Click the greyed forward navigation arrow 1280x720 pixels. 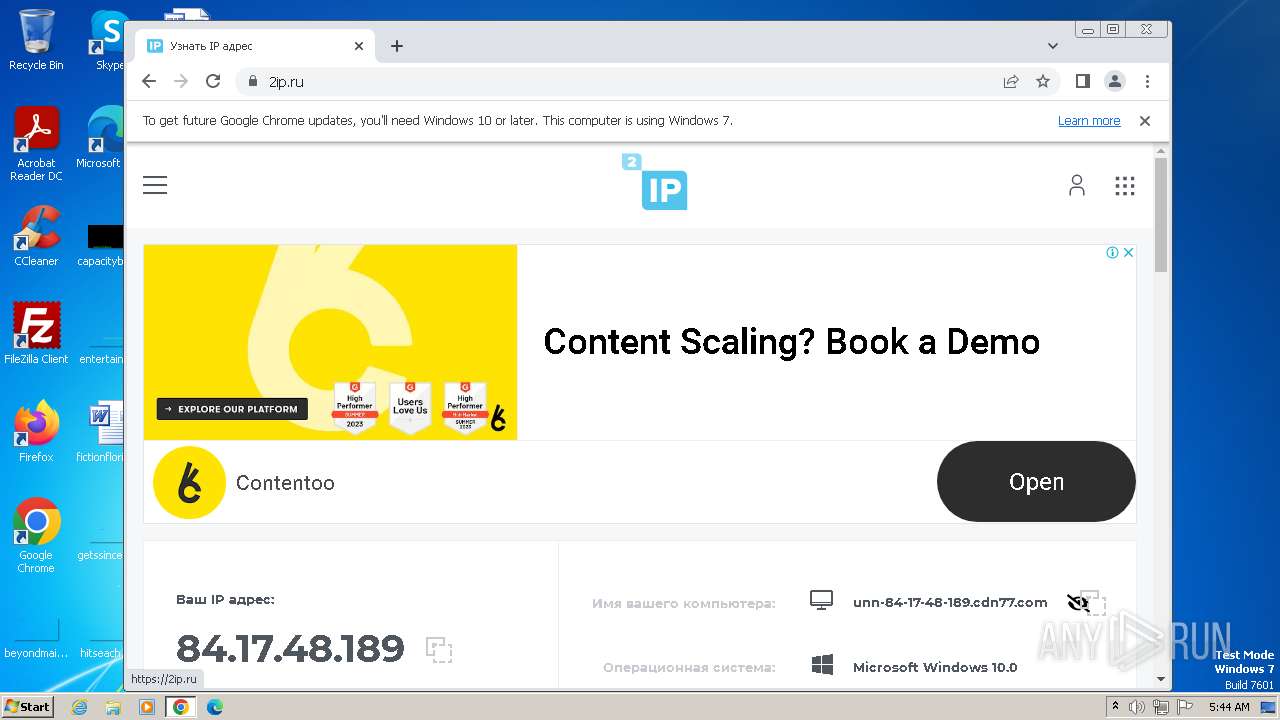(x=181, y=81)
